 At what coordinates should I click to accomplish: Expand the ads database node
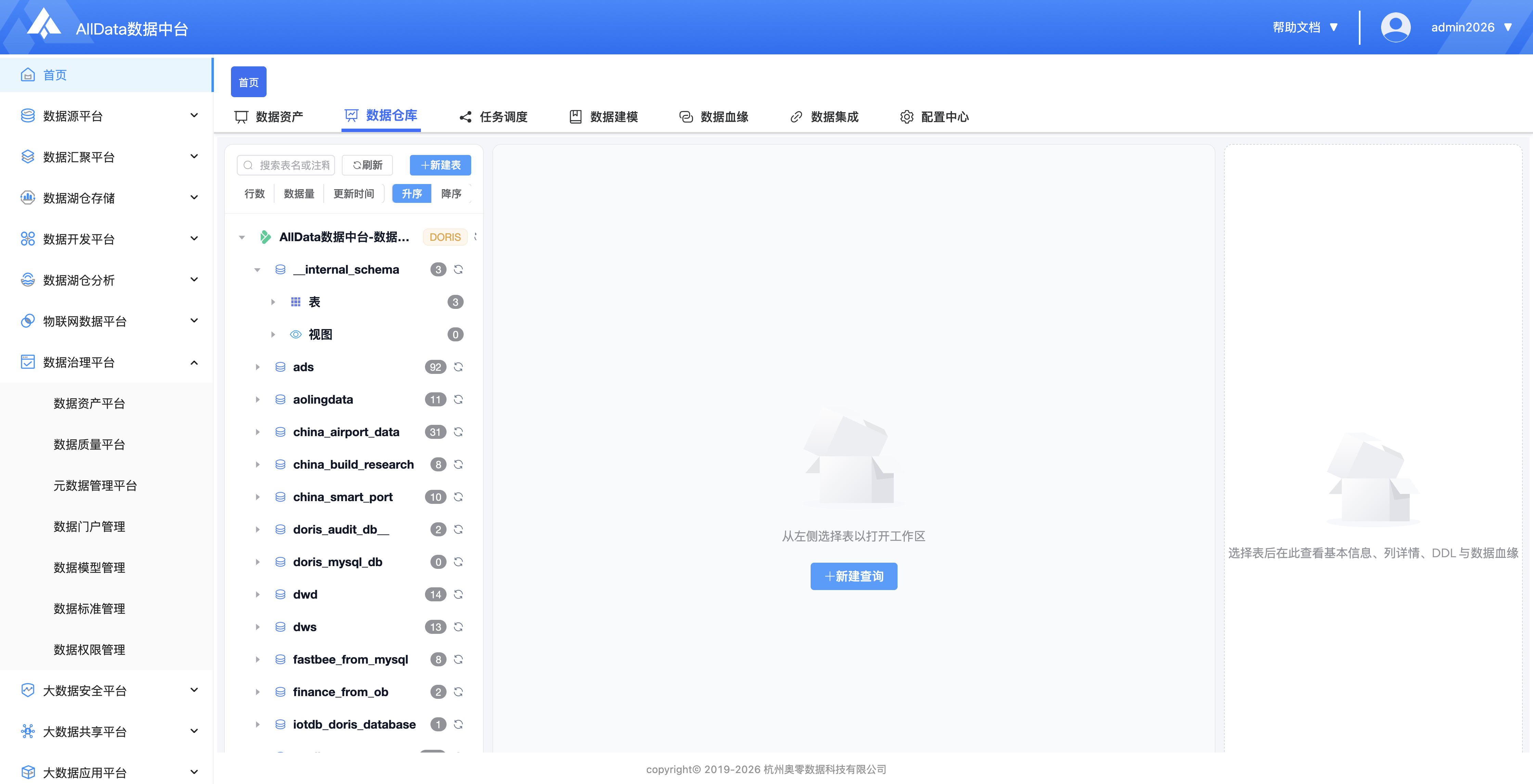(257, 367)
